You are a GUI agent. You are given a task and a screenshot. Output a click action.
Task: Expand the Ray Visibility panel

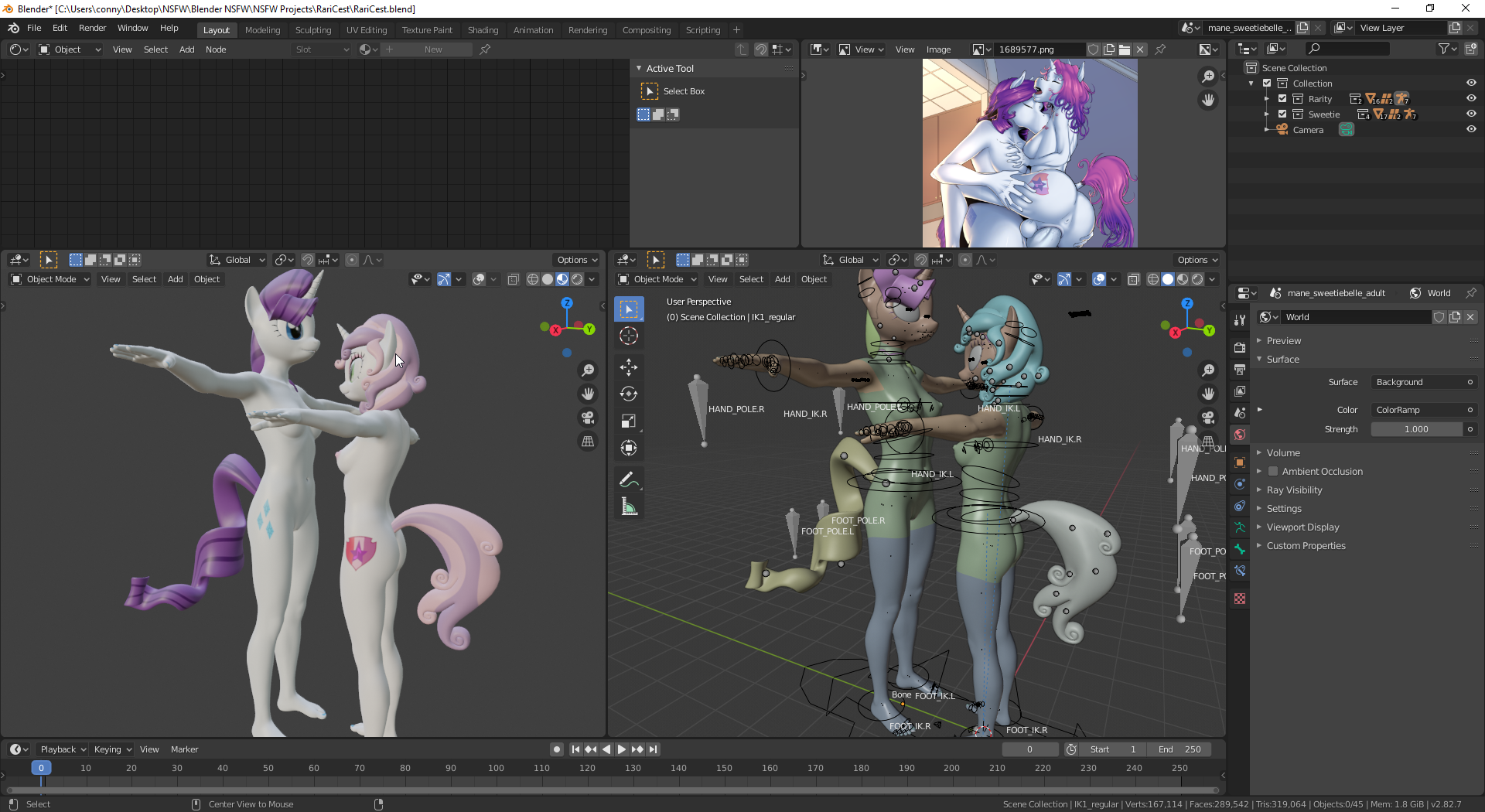coord(1294,490)
